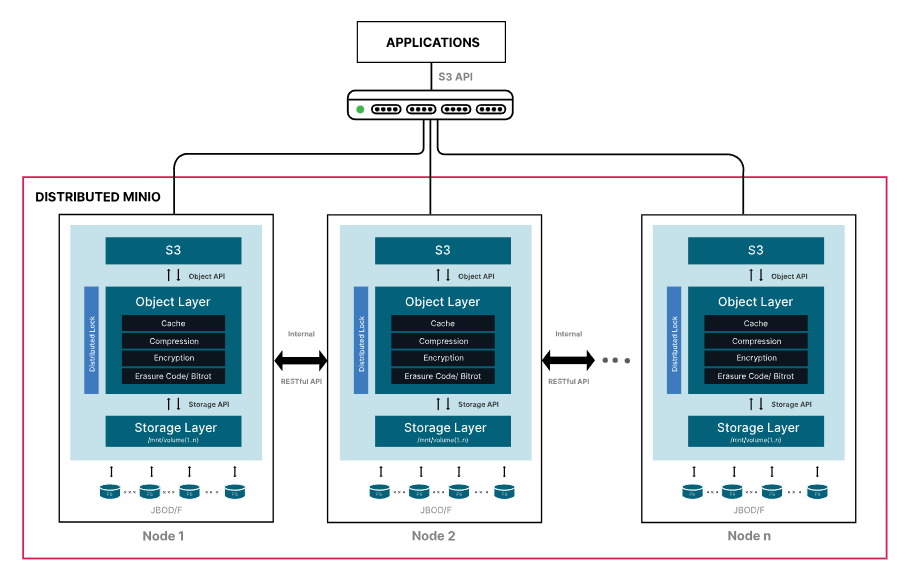Image resolution: width=912 pixels, height=579 pixels.
Task: Click the 'Node n' caption
Action: point(749,536)
